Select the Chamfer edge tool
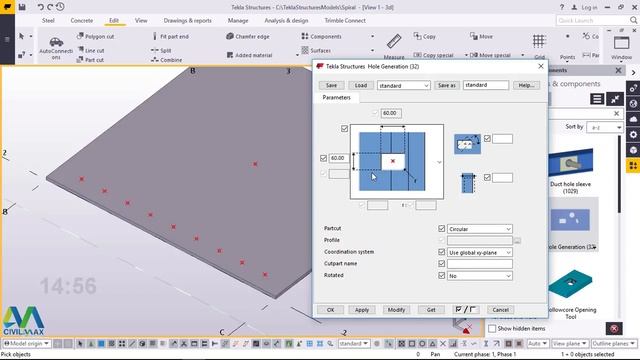The height and width of the screenshot is (360, 640). (x=248, y=36)
